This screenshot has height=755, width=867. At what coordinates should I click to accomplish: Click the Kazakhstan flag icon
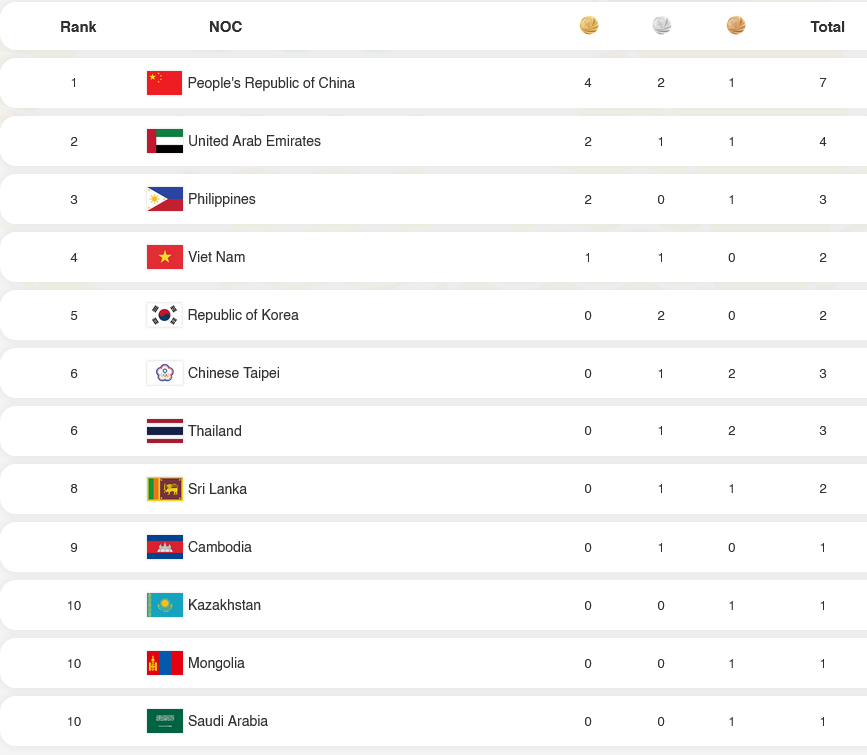(x=164, y=605)
